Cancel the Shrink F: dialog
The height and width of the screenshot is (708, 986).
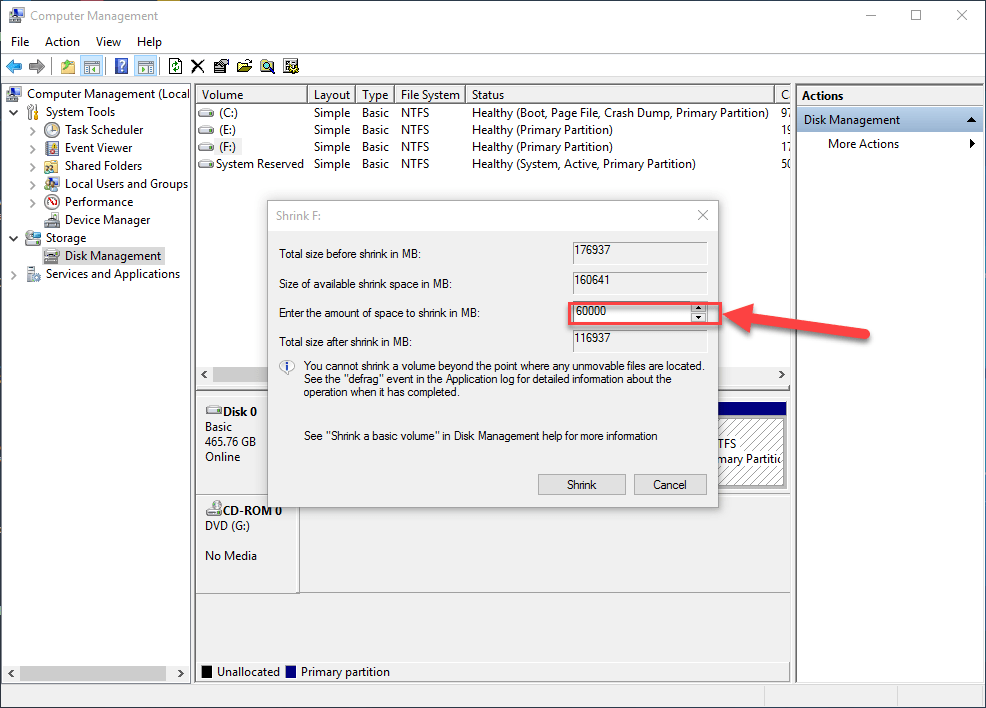tap(669, 485)
